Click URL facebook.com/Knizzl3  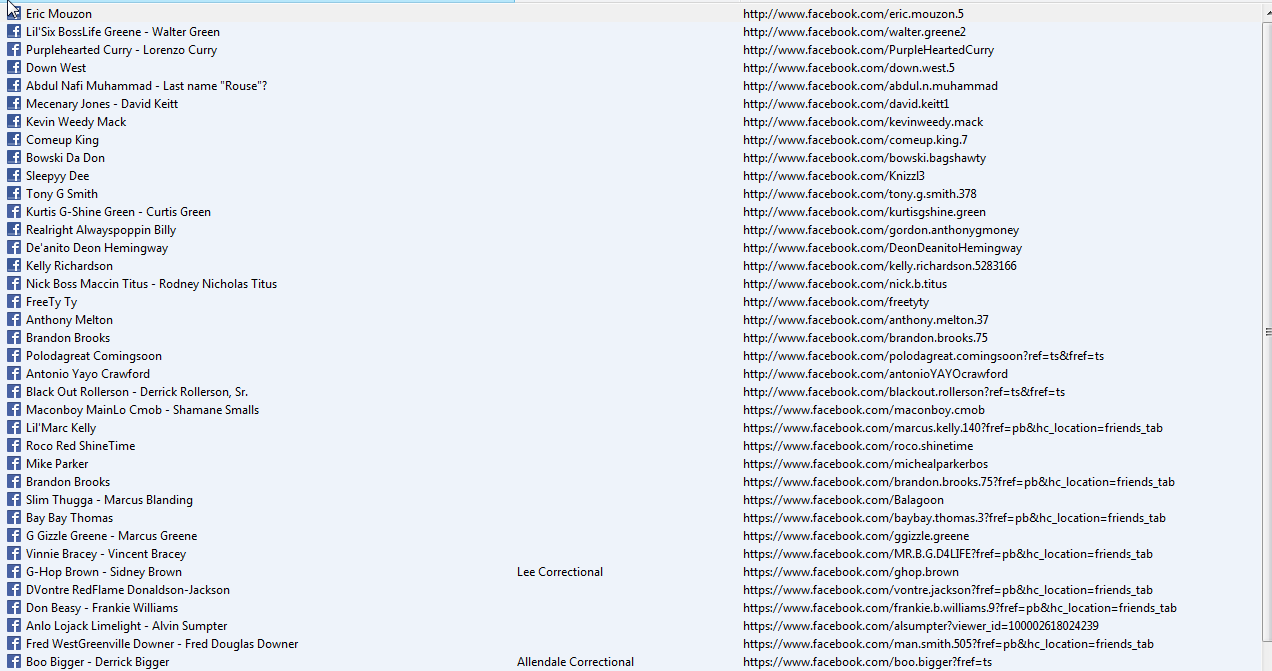834,176
